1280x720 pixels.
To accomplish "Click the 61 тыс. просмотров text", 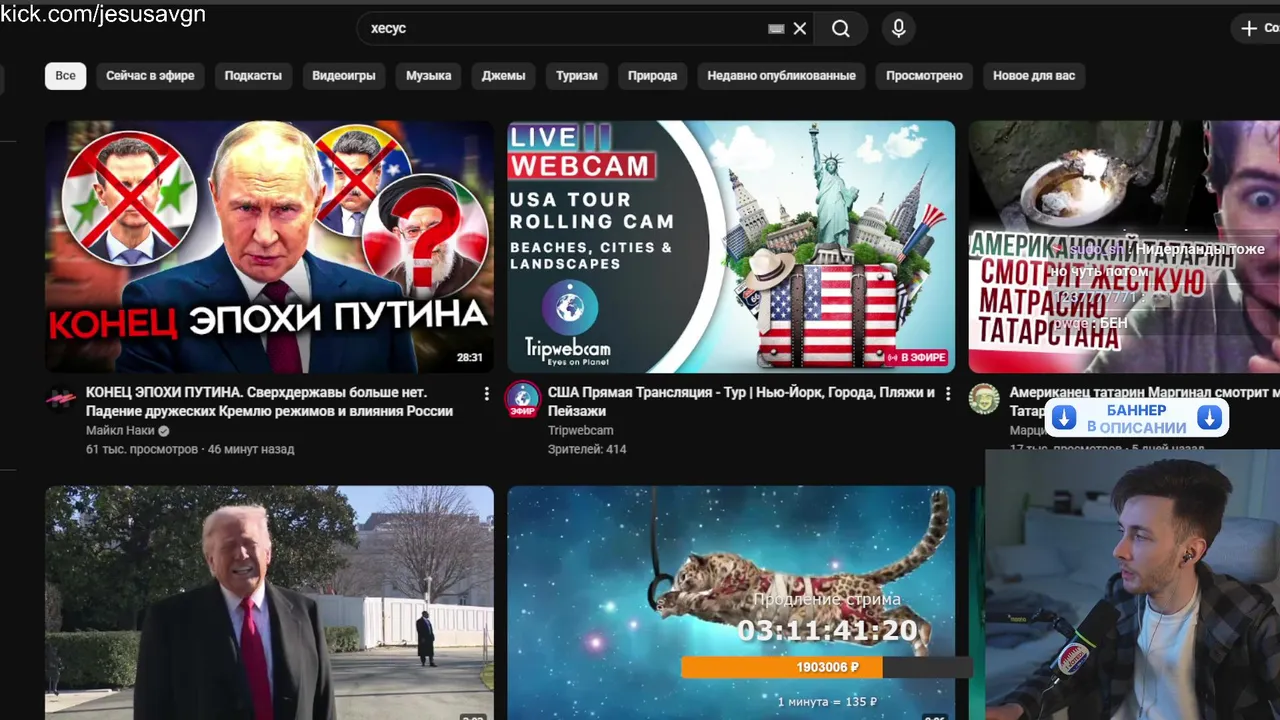I will pos(142,450).
